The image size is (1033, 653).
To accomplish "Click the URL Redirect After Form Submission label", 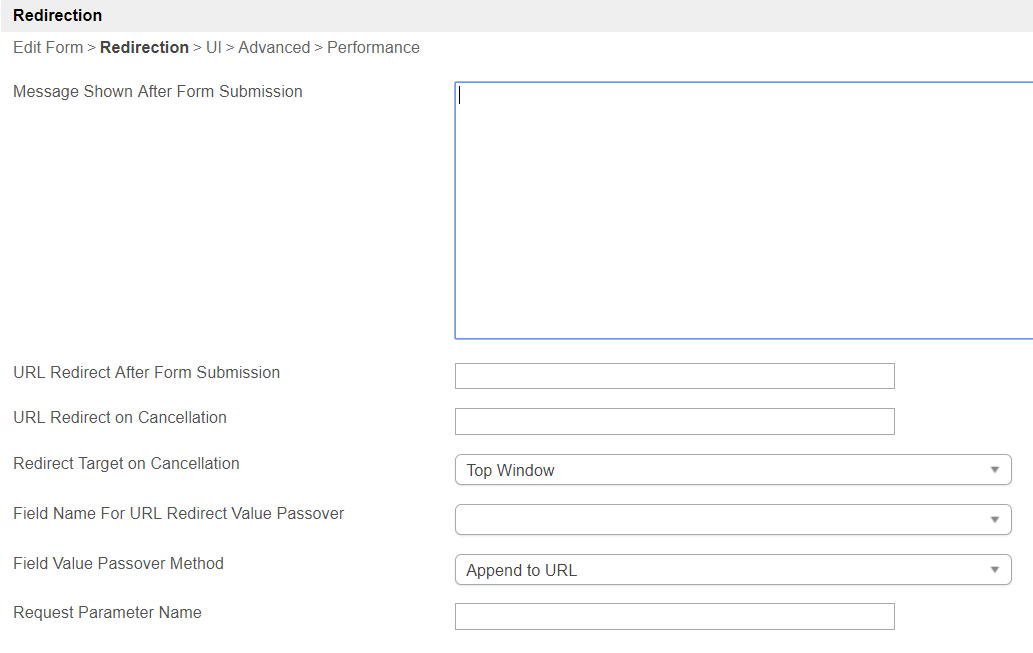I will coord(146,373).
